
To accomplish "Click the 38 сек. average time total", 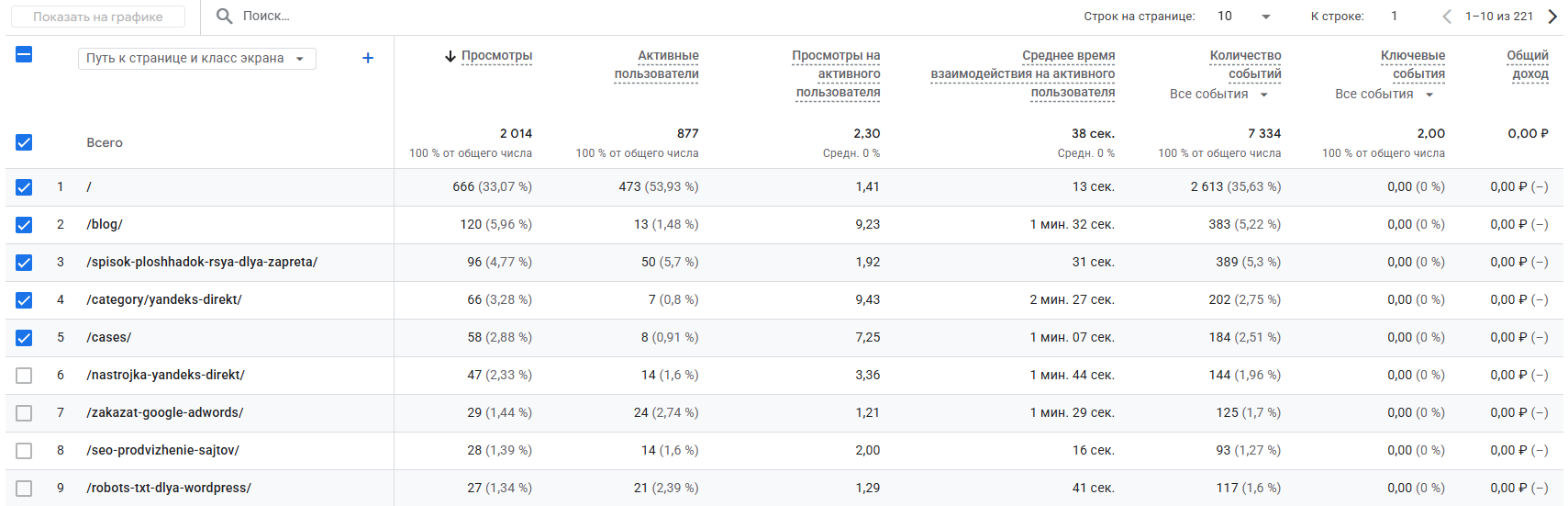I will (1093, 133).
